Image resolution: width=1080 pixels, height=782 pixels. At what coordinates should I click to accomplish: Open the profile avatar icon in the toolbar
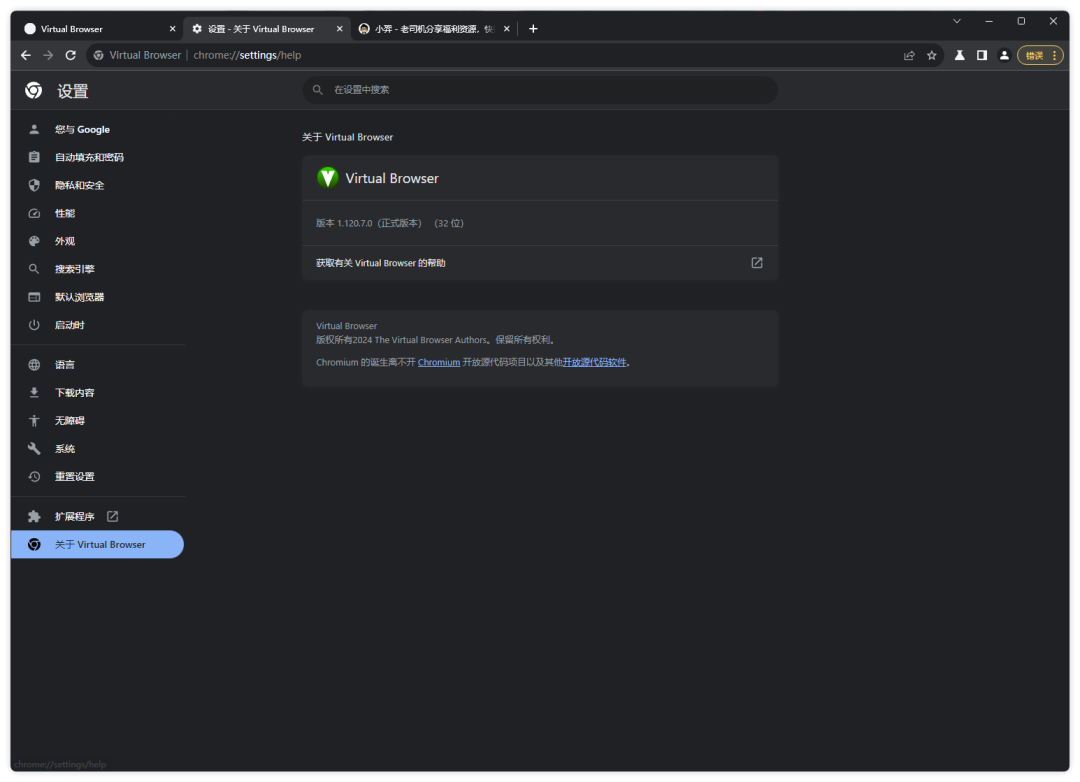pos(1004,55)
